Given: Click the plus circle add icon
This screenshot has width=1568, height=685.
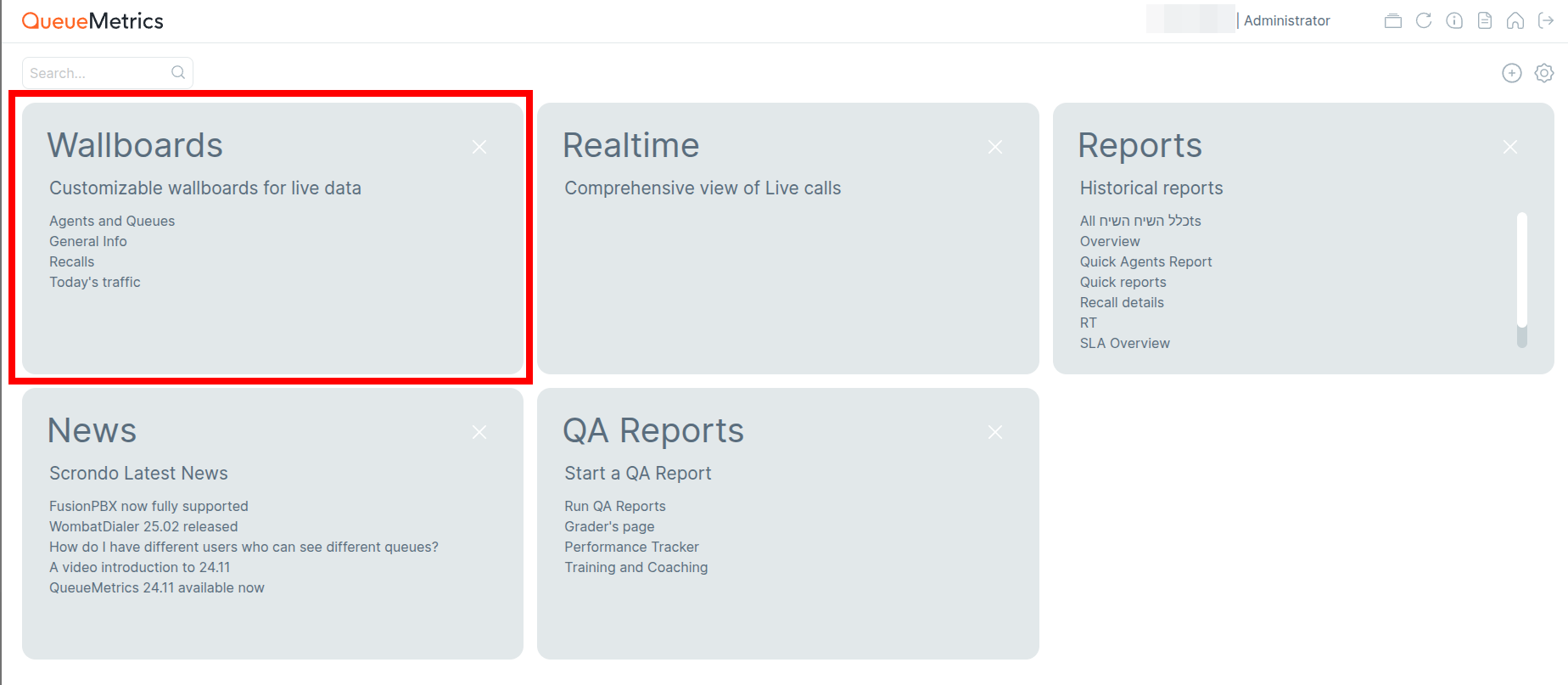Looking at the screenshot, I should [x=1512, y=73].
